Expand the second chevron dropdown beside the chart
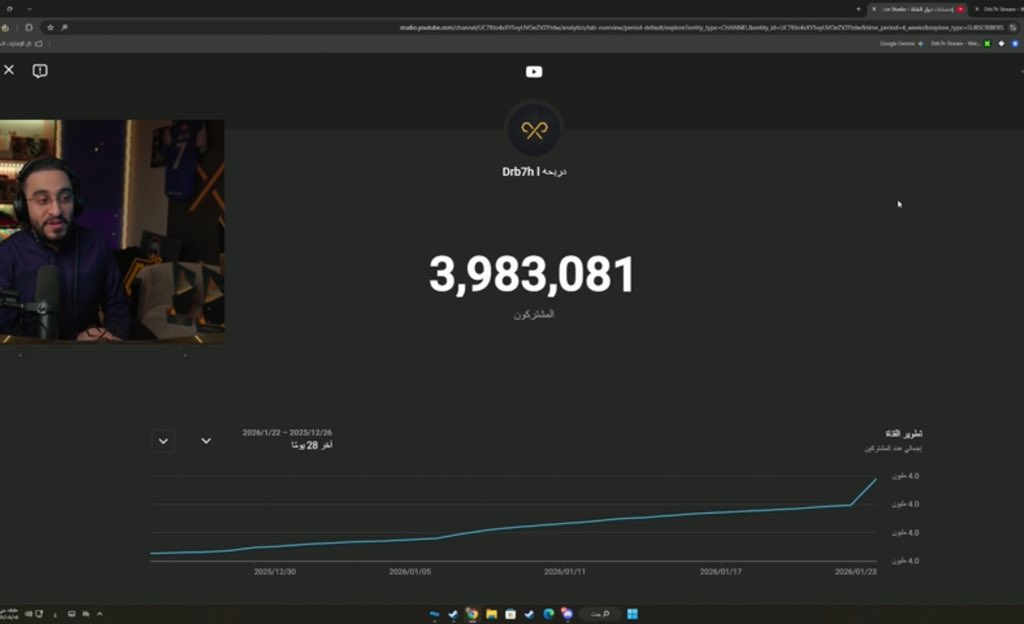The width and height of the screenshot is (1024, 624). point(206,440)
